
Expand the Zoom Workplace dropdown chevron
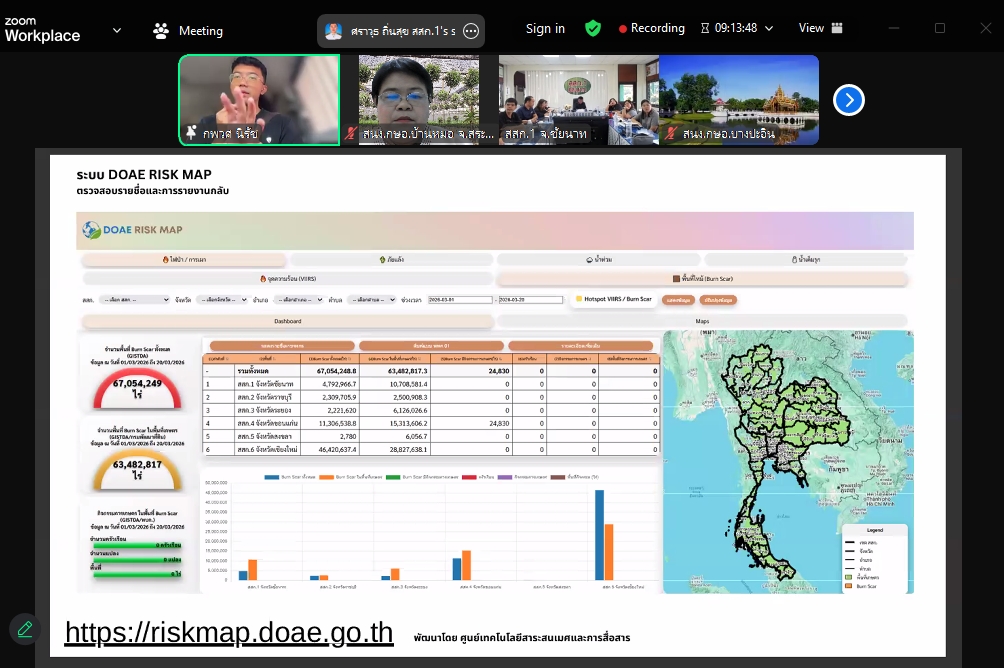pos(117,31)
